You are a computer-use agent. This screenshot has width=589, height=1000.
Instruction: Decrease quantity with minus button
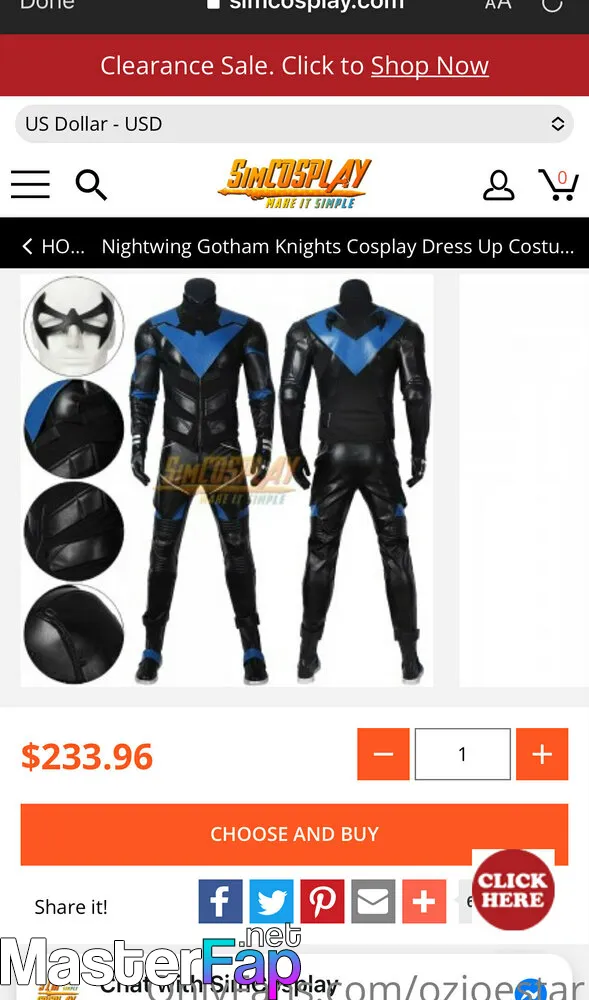pos(383,754)
